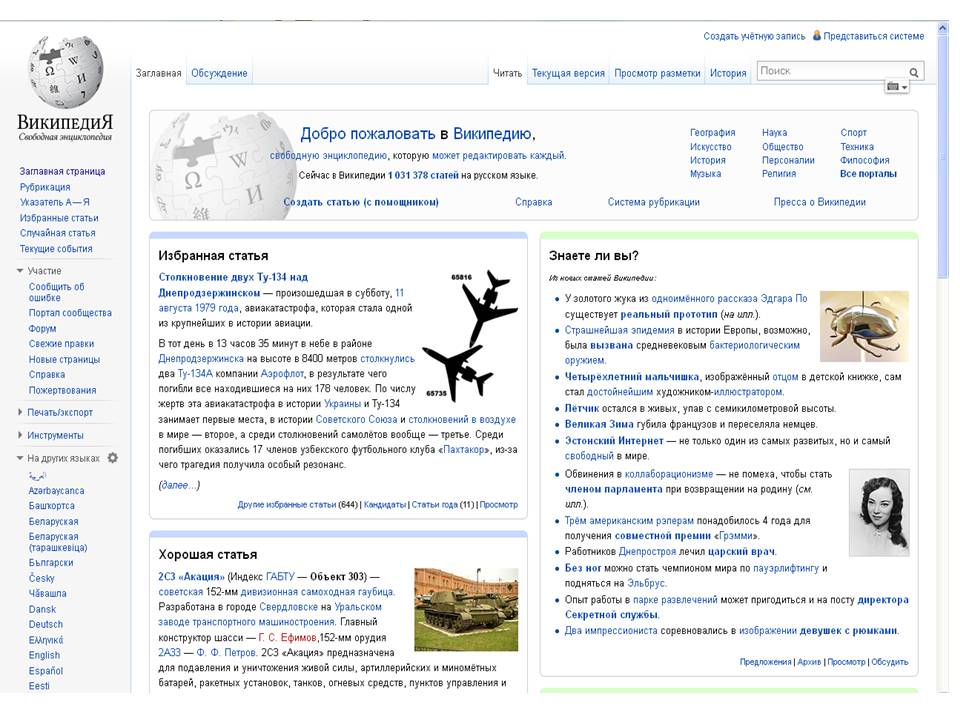Image resolution: width=960 pixels, height=720 pixels.
Task: Open the Наука portal link
Action: (x=774, y=133)
